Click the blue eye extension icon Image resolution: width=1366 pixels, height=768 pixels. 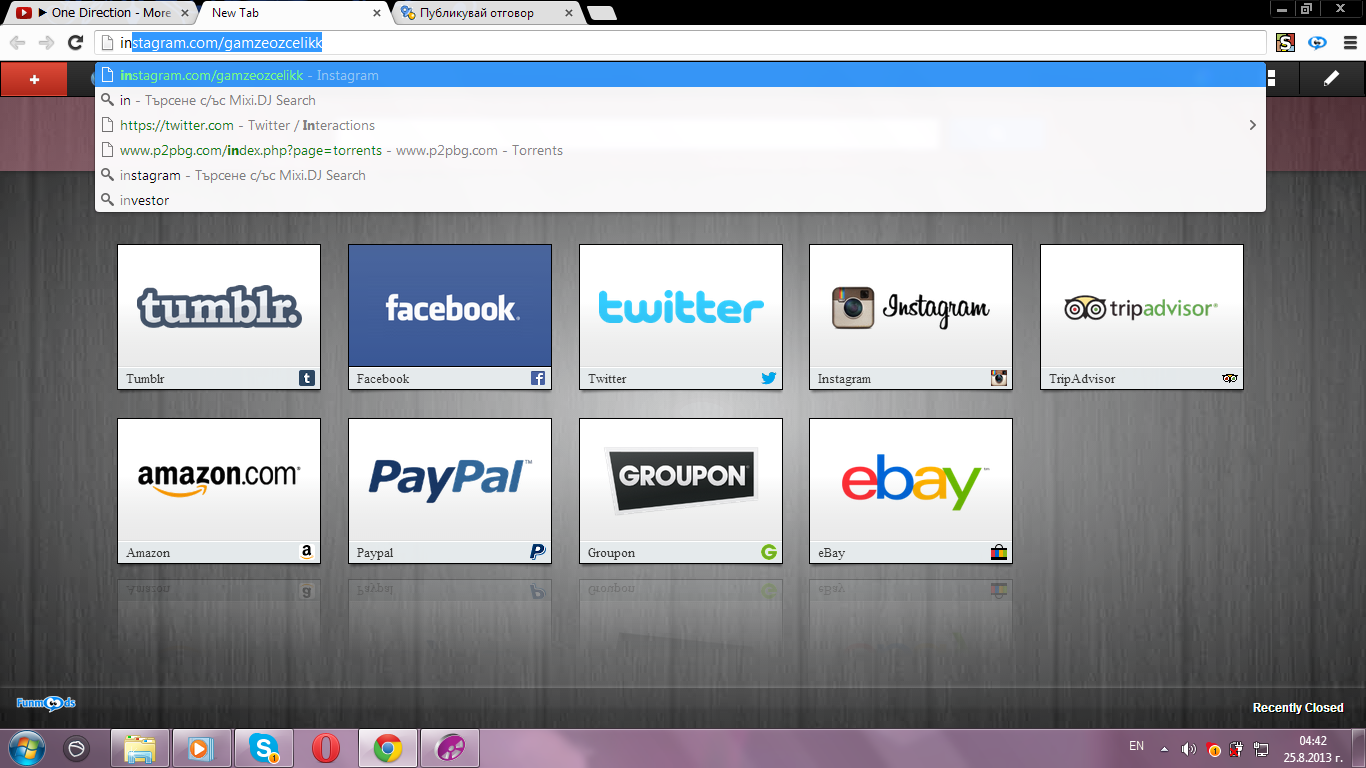1318,42
